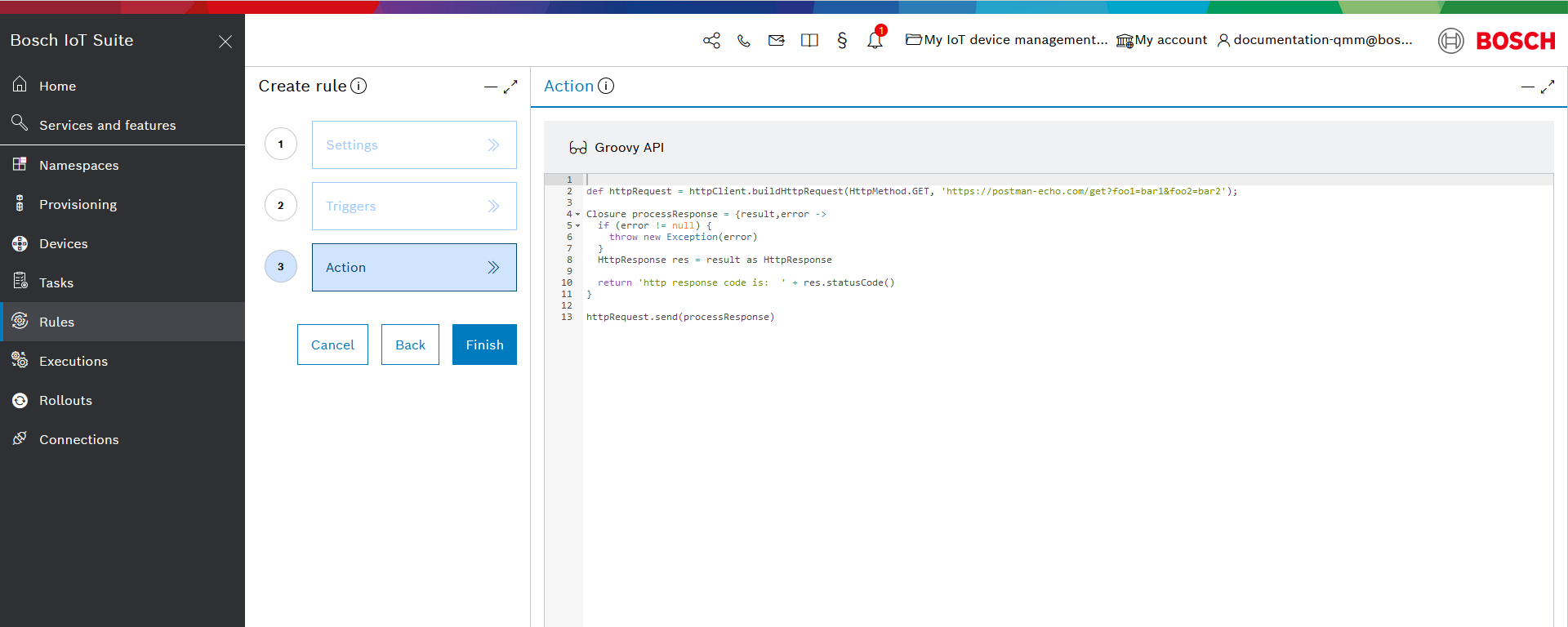The width and height of the screenshot is (1568, 627).
Task: Open Tasks in sidebar
Action: coord(122,282)
